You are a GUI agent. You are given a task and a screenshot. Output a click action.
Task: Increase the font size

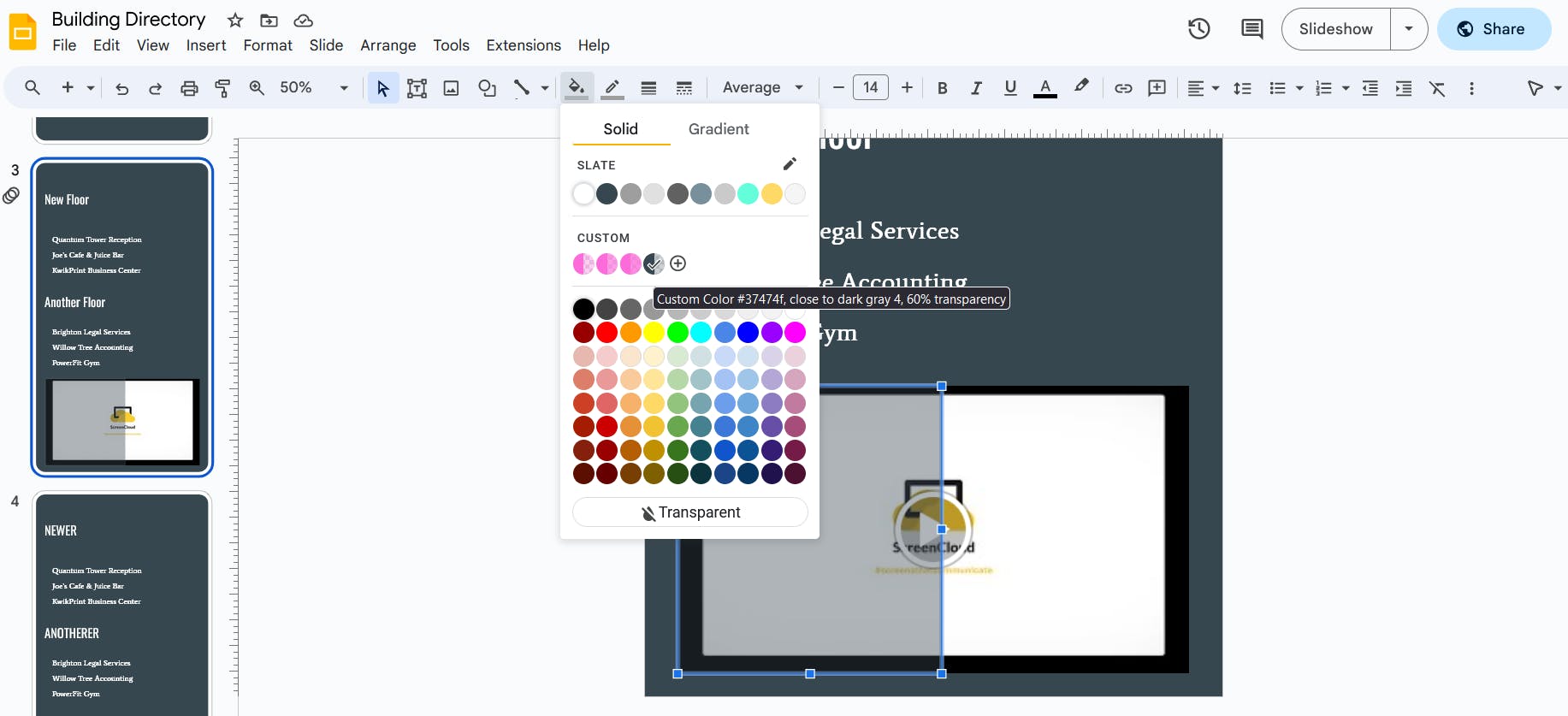907,87
